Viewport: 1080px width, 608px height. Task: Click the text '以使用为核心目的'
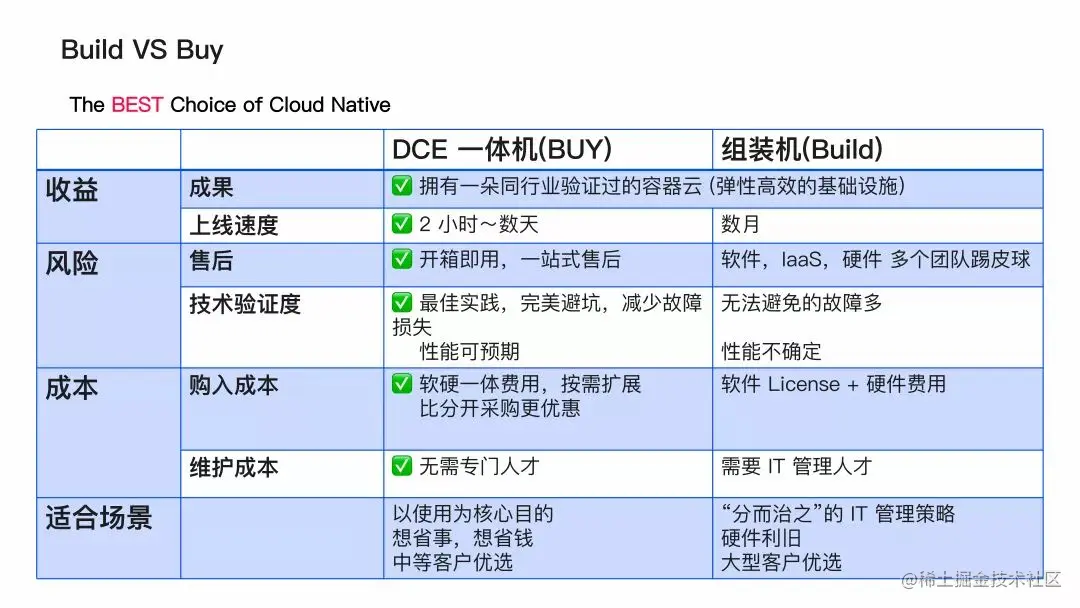pyautogui.click(x=473, y=514)
